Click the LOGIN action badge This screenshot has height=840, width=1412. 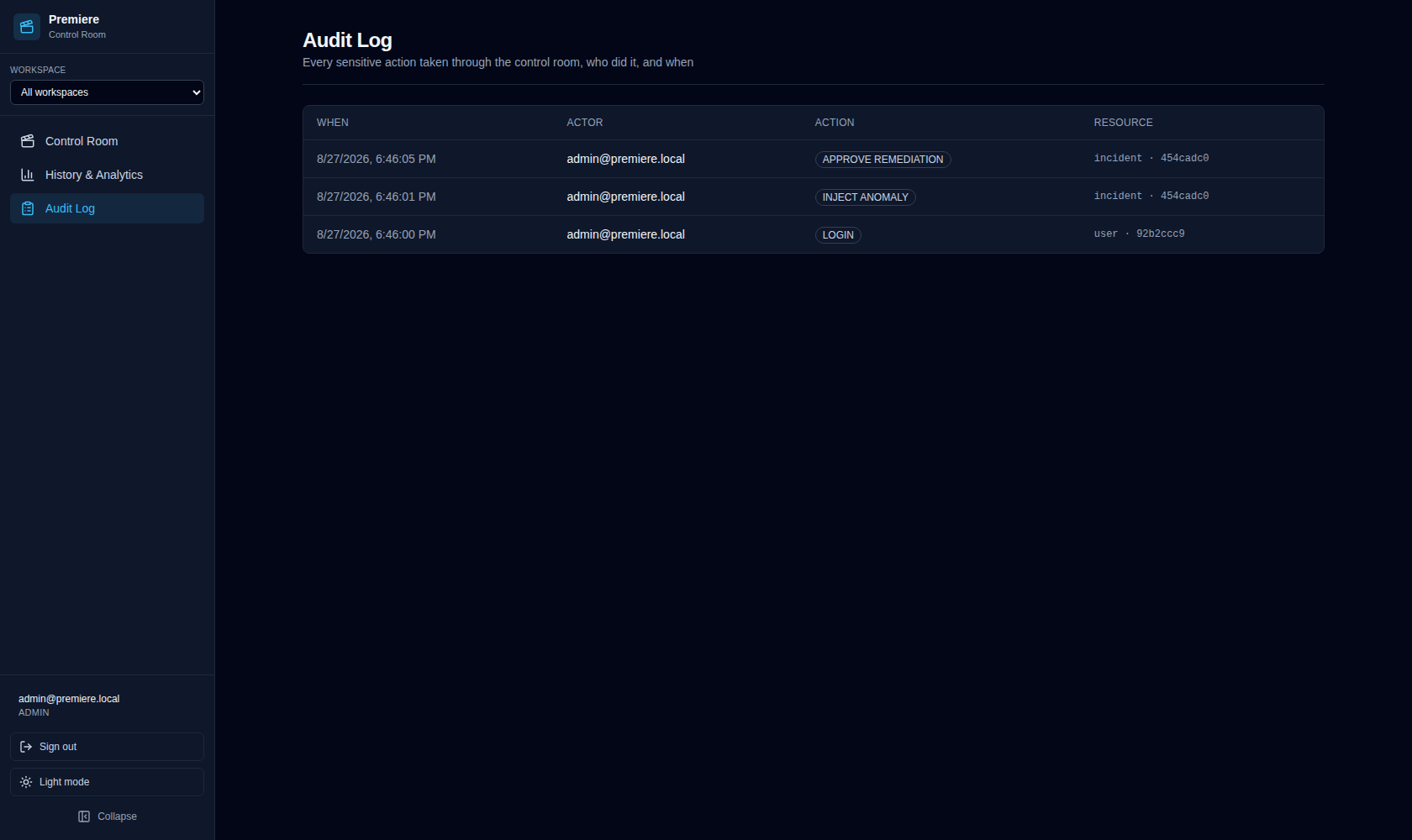[x=838, y=235]
